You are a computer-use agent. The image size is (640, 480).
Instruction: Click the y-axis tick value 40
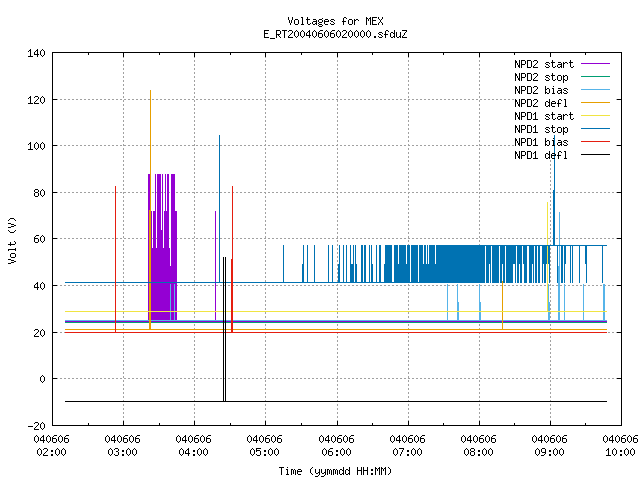(39, 286)
